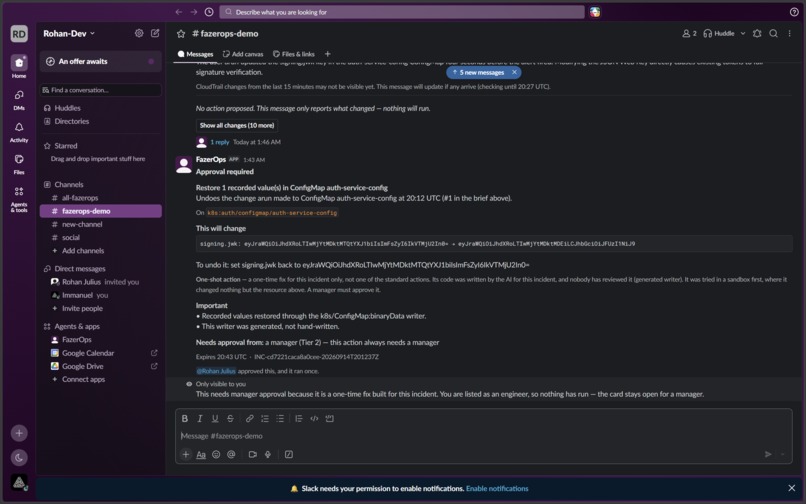Open Files in sidebar
806x504 pixels.
[19, 164]
